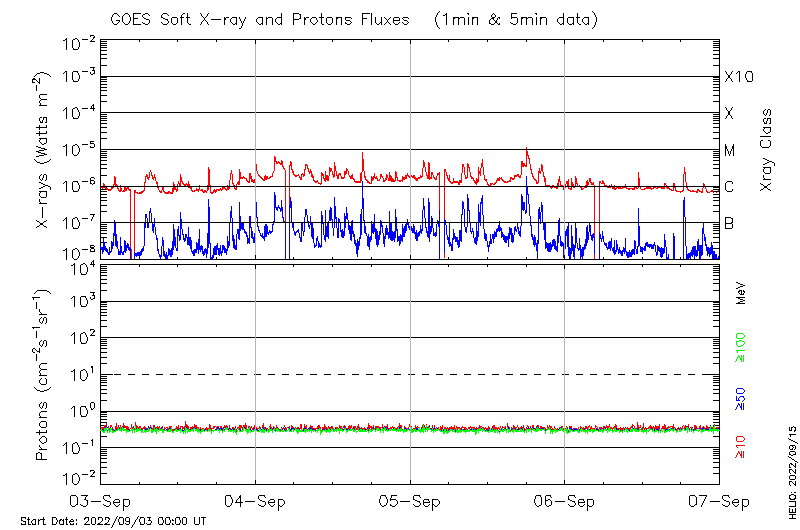This screenshot has width=800, height=530.
Task: Select the C flare class label
Action: pyautogui.click(x=729, y=187)
